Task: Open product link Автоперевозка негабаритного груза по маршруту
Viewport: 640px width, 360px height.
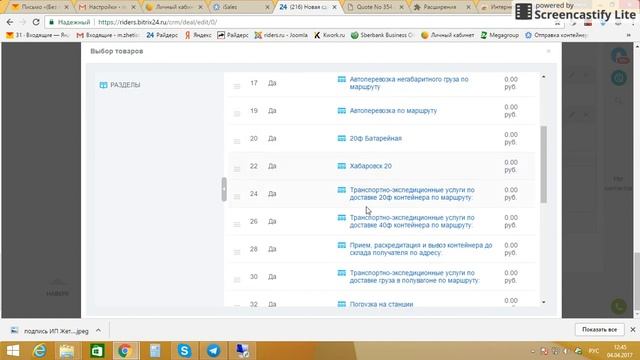Action: [x=409, y=83]
